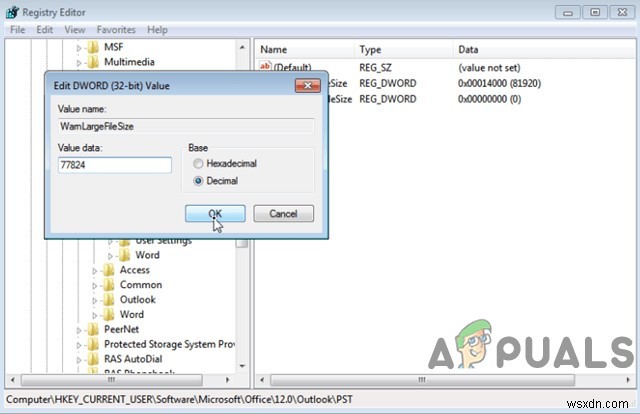The image size is (640, 414).
Task: Expand the Access tree node
Action: click(x=95, y=271)
